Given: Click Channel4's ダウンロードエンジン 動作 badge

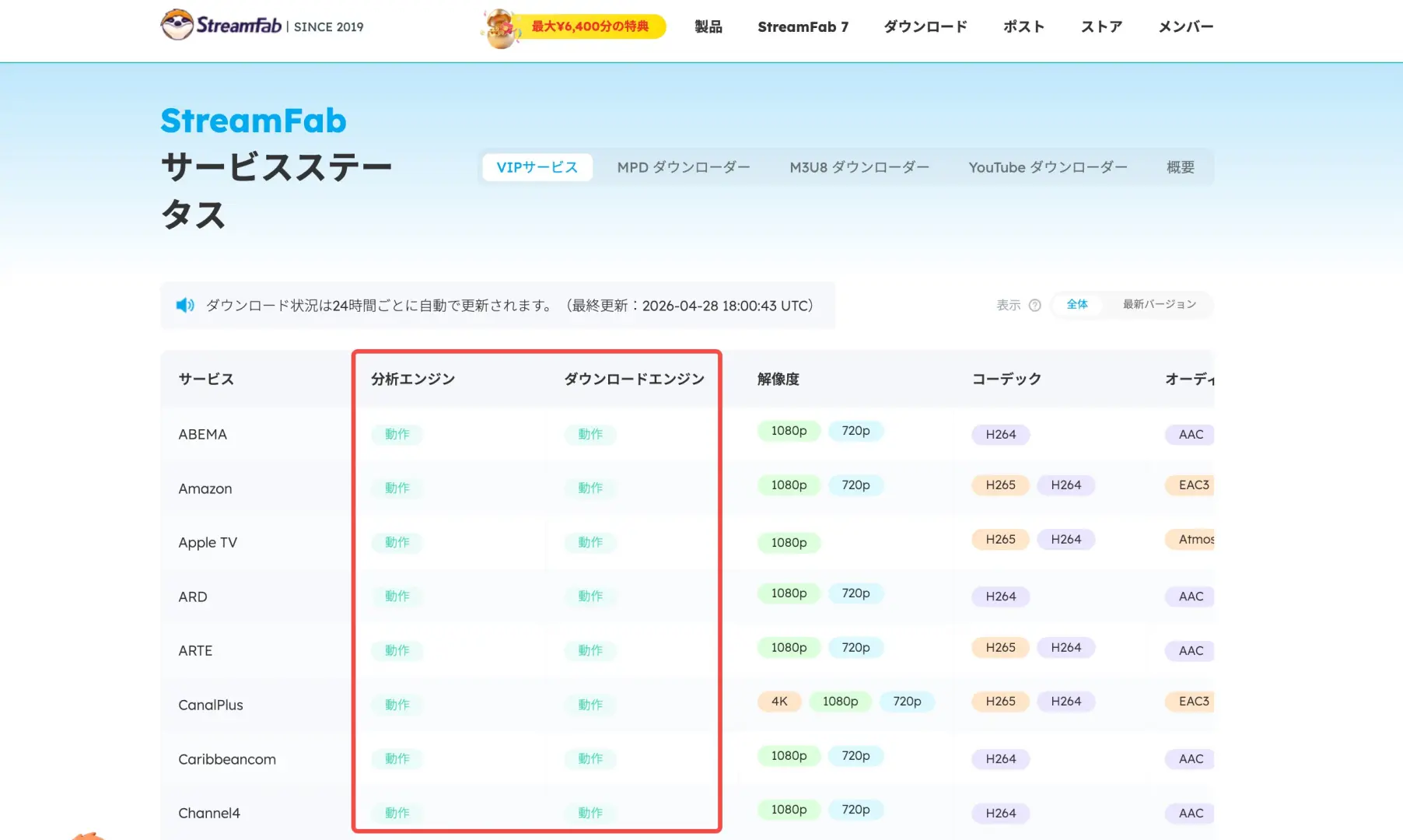Looking at the screenshot, I should 590,813.
